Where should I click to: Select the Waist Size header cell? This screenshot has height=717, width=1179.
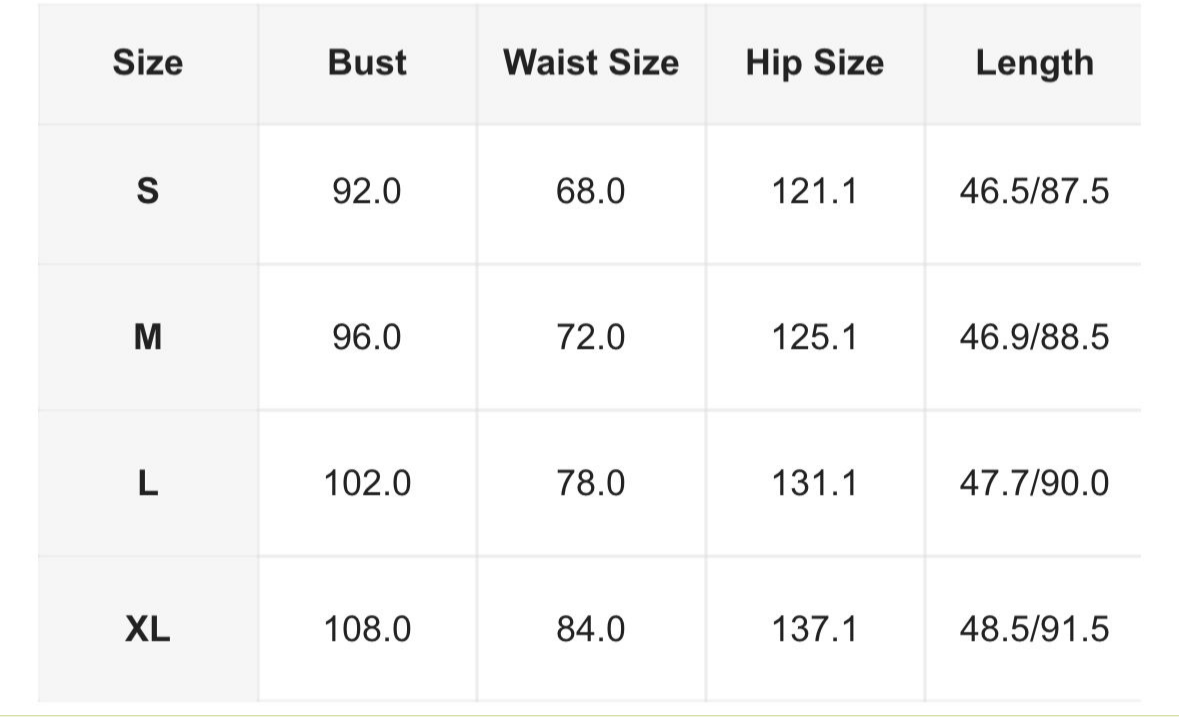(591, 62)
